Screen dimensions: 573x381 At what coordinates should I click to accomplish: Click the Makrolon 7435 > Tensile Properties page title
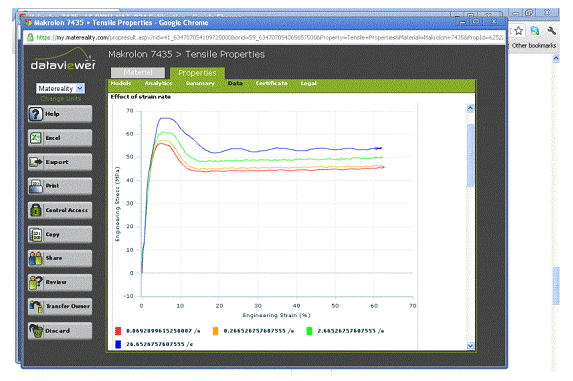tap(186, 54)
